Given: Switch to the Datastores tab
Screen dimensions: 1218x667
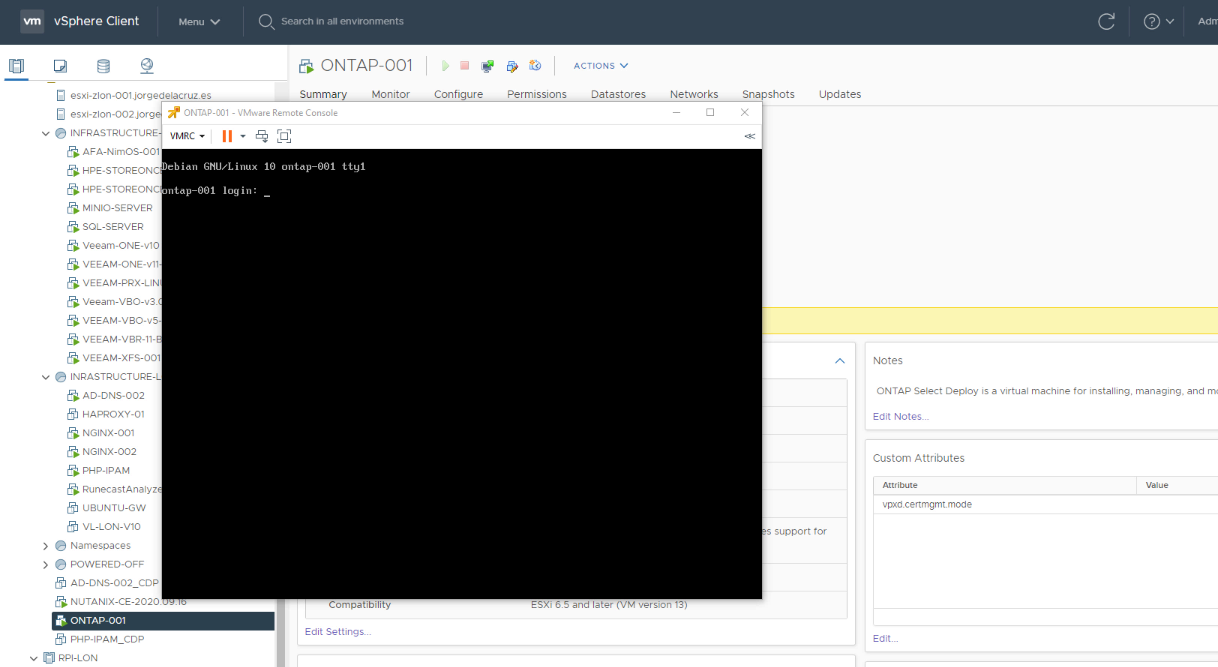Looking at the screenshot, I should (x=618, y=94).
